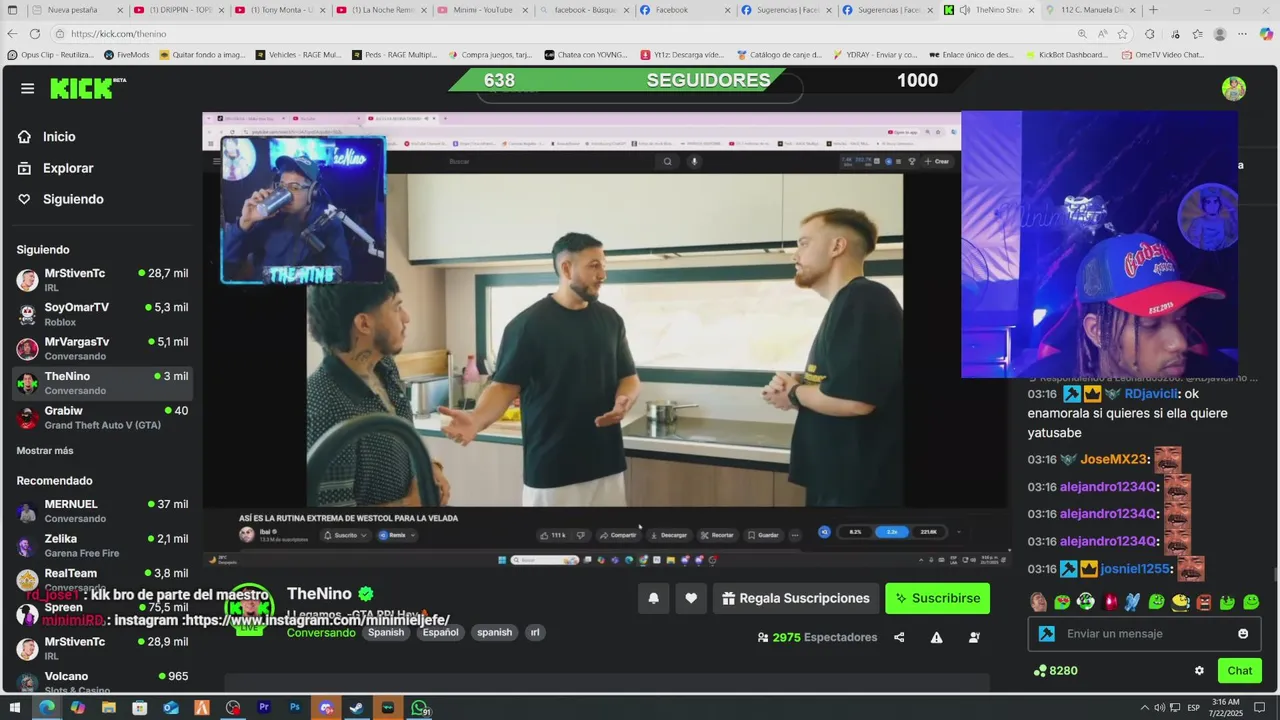Switch to the first Facebook tab
The image size is (1280, 720).
(687, 10)
